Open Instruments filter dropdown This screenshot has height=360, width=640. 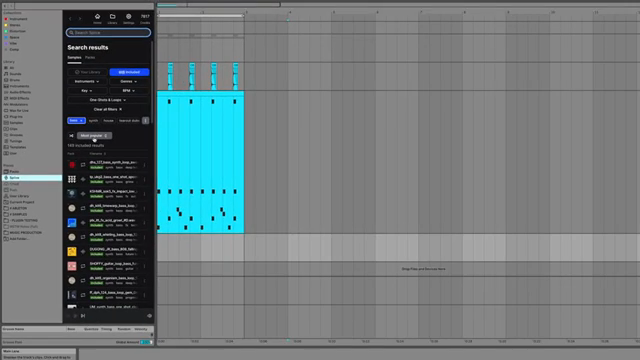pos(87,82)
